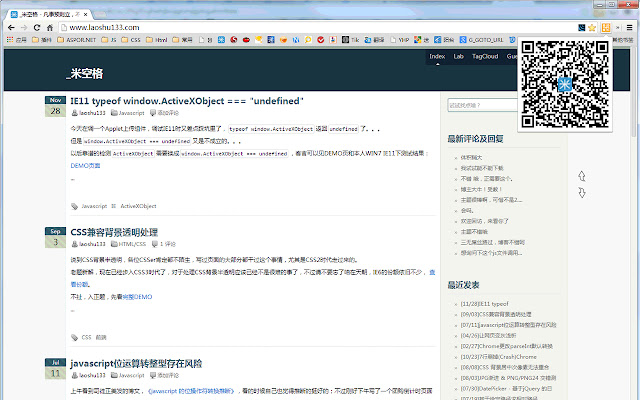Image resolution: width=640 pixels, height=400 pixels.
Task: Click the DEMO页面 link in first post
Action: pos(85,165)
